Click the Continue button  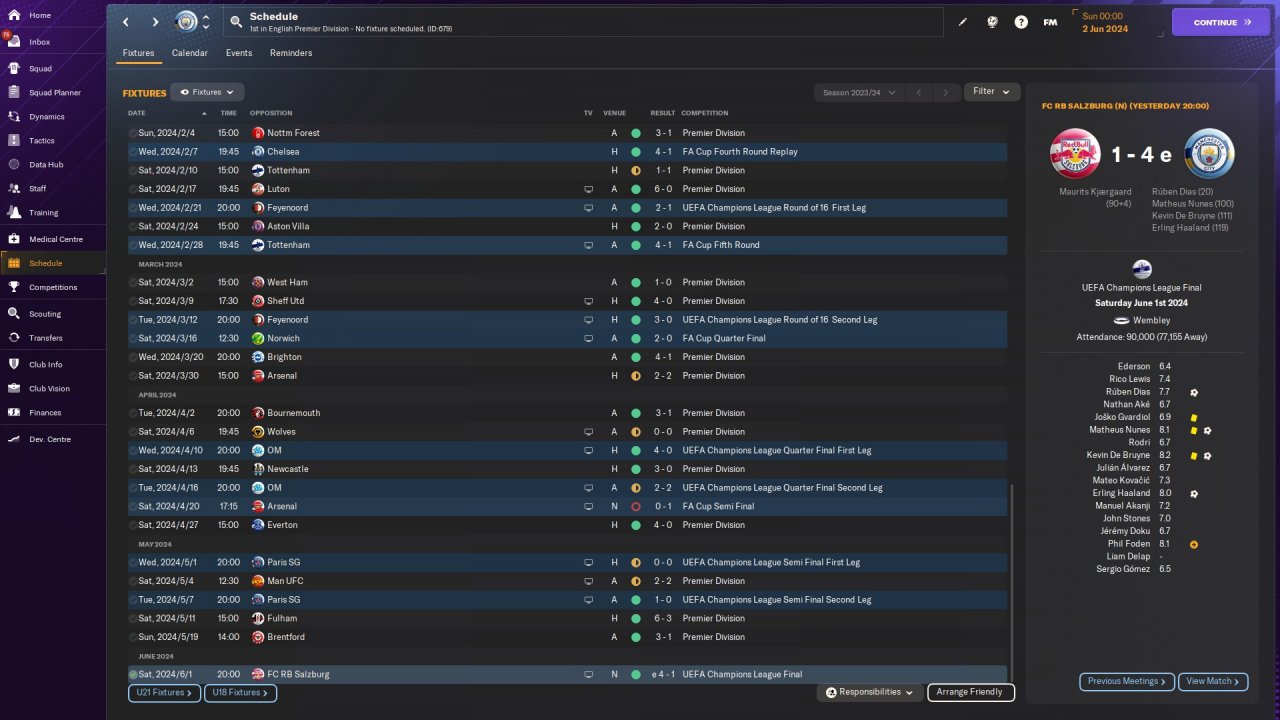pos(1221,22)
